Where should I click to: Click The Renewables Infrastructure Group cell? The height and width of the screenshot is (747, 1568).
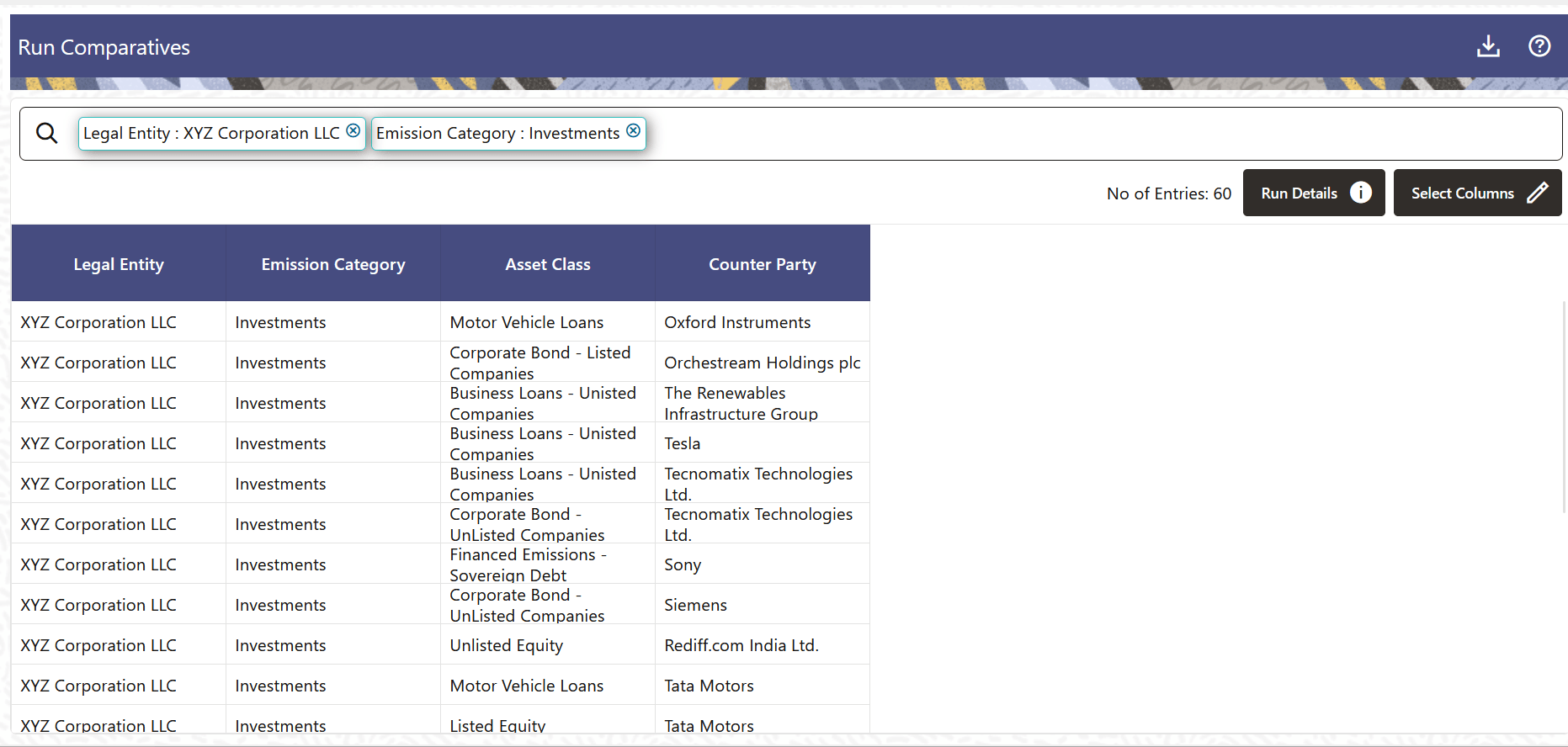[x=763, y=403]
